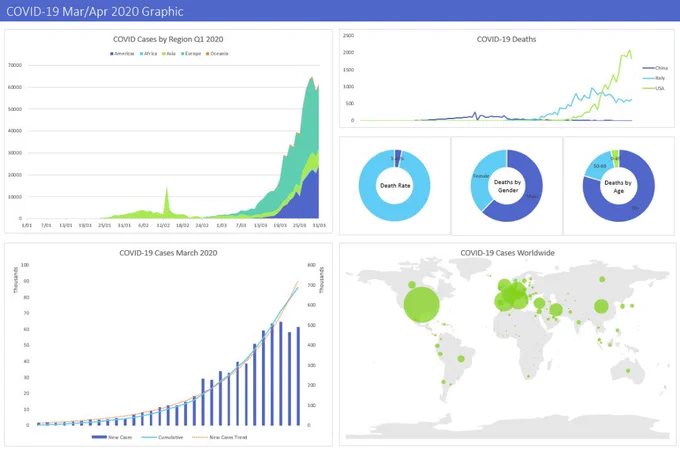Click the Europe legend entry
This screenshot has width=680, height=450.
point(191,54)
